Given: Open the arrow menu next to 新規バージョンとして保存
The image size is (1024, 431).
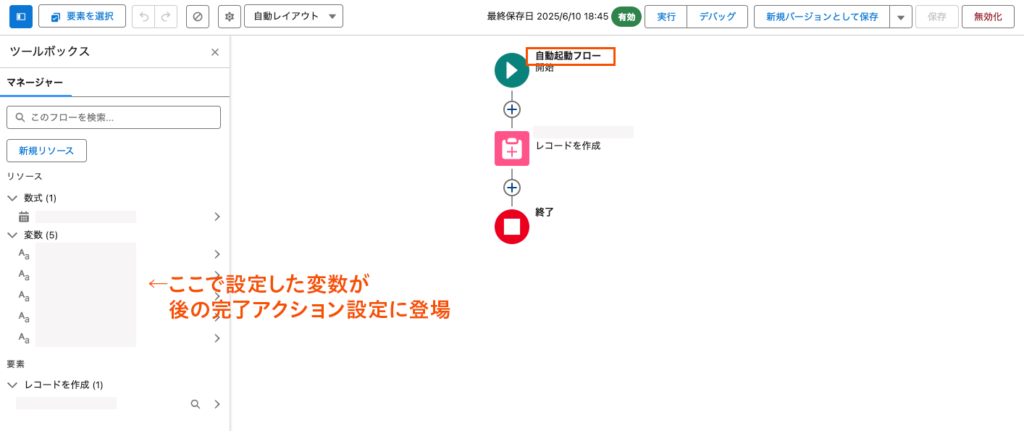Looking at the screenshot, I should pyautogui.click(x=901, y=16).
